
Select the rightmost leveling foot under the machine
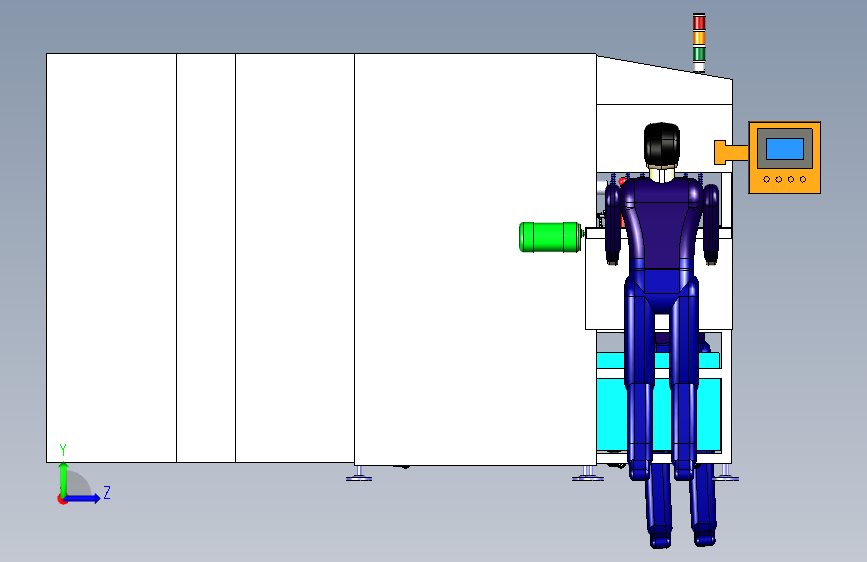725,472
